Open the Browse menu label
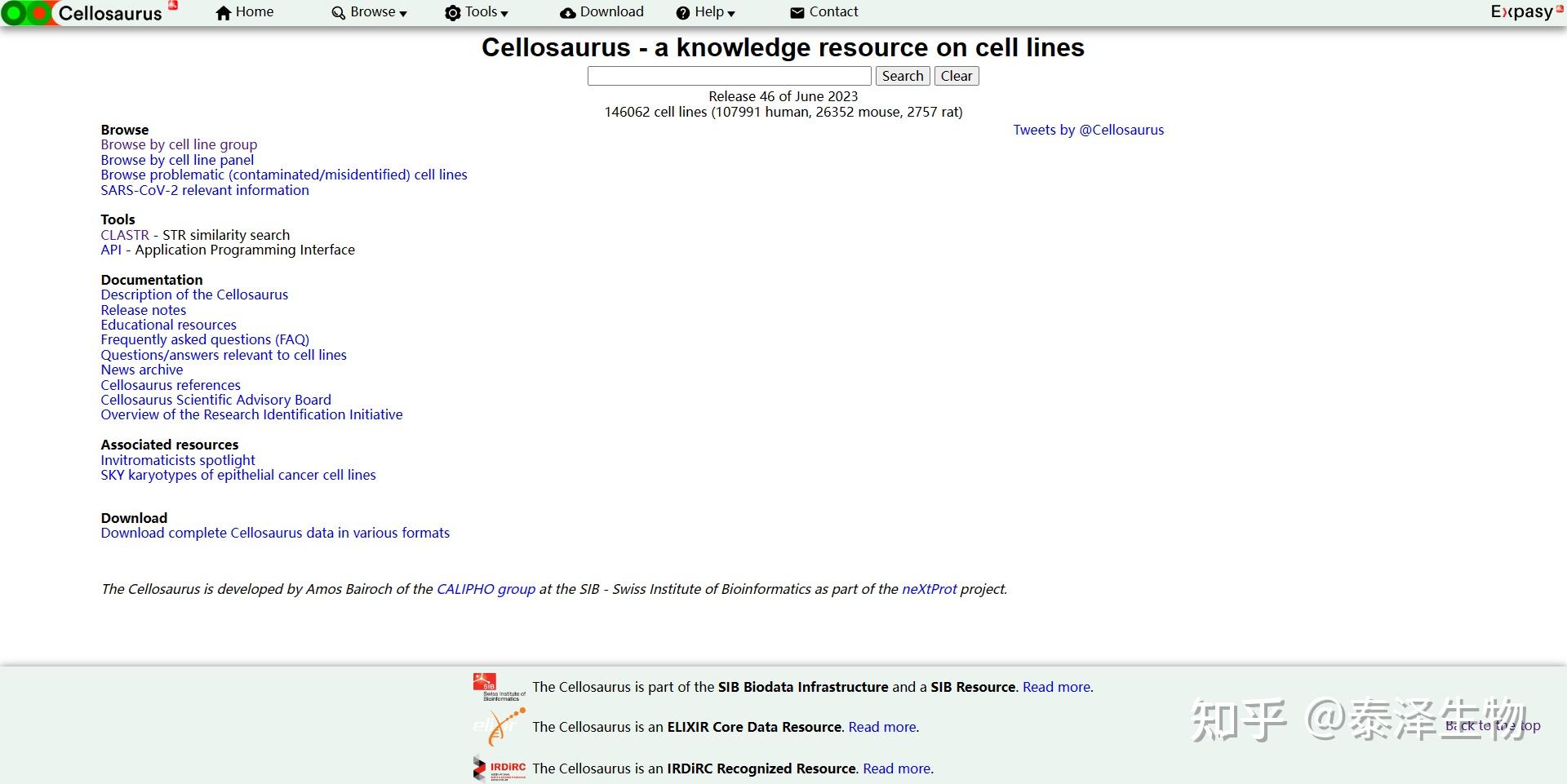 click(x=373, y=12)
